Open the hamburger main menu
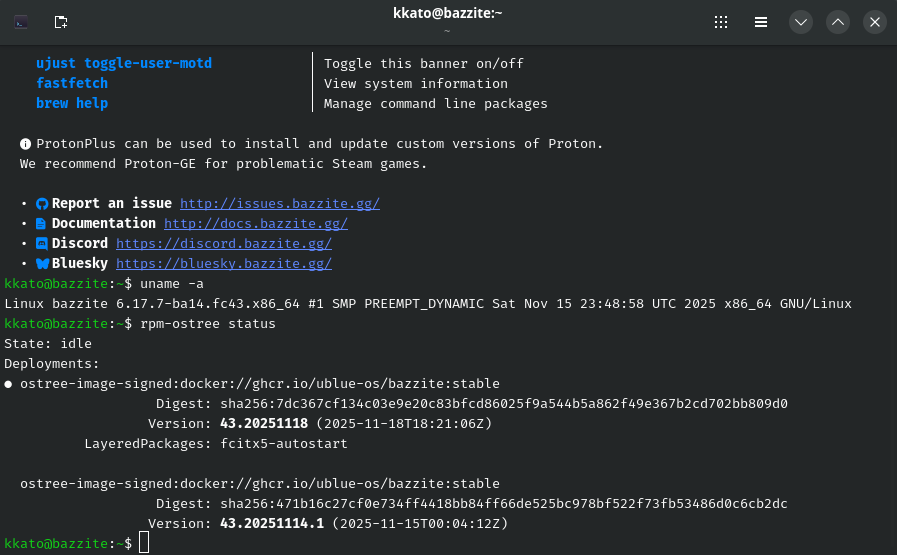This screenshot has width=897, height=555. [761, 21]
